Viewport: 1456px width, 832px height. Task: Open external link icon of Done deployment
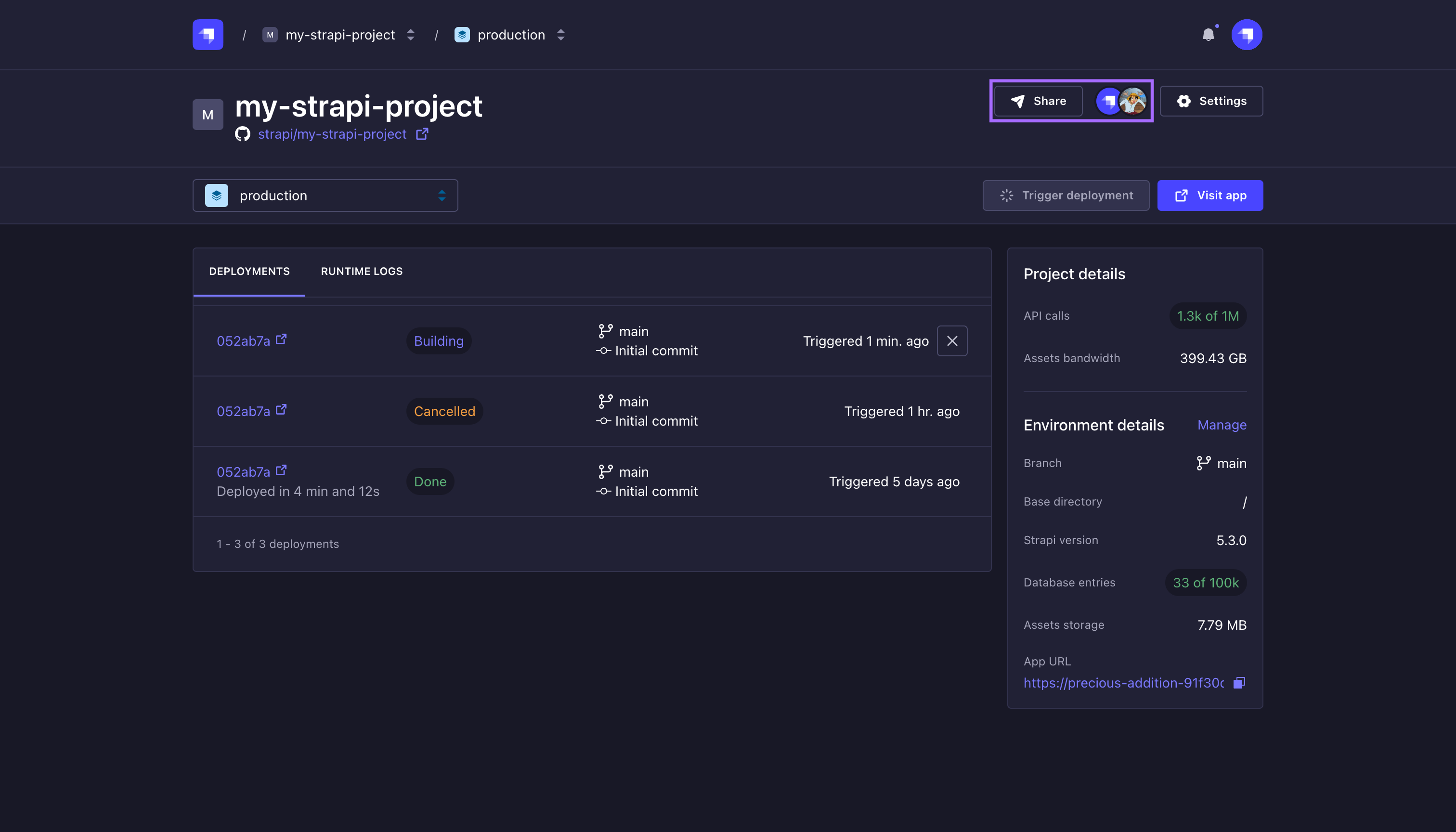[x=281, y=470]
